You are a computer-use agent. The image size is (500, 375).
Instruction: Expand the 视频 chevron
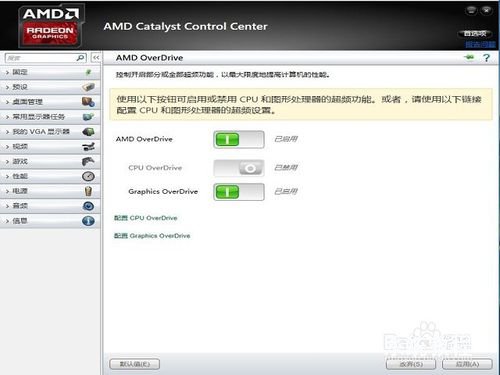7,147
